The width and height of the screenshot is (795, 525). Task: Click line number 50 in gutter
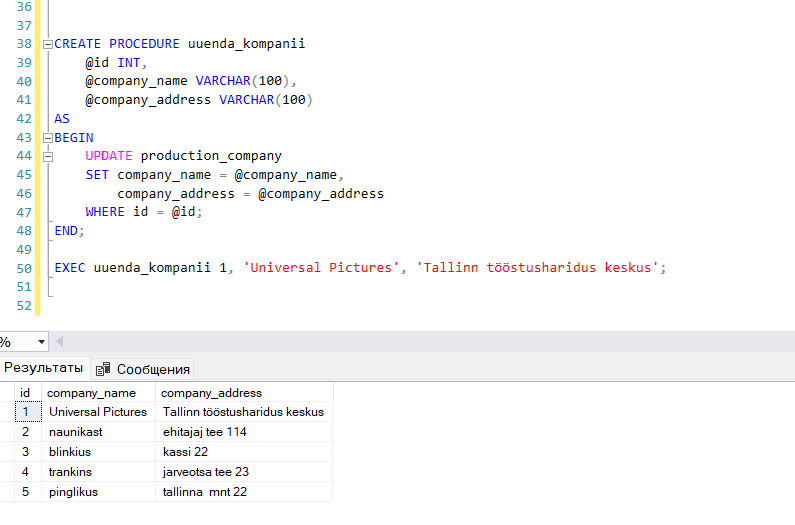pyautogui.click(x=24, y=268)
